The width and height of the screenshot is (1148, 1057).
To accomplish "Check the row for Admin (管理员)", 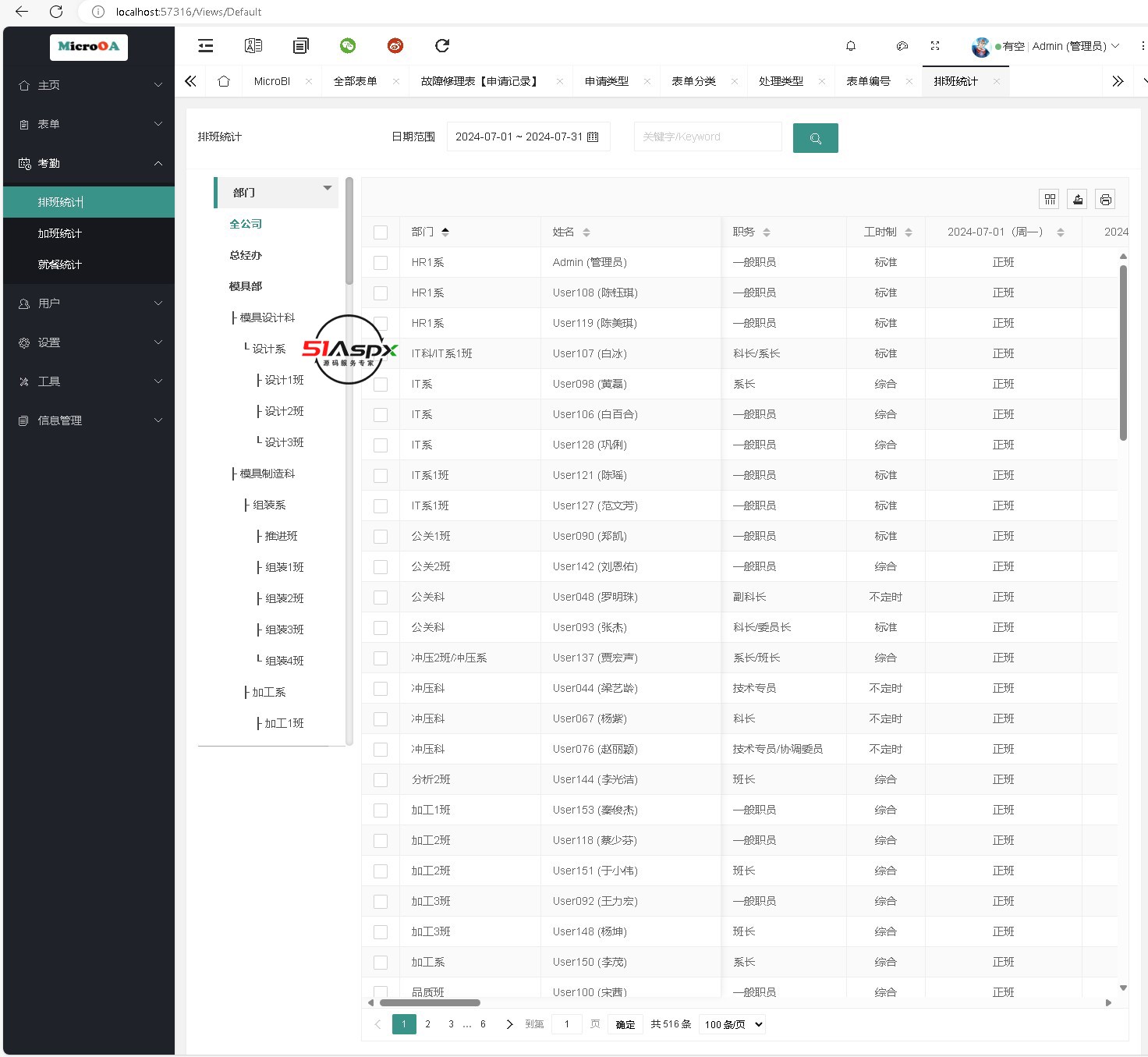I will 381,263.
